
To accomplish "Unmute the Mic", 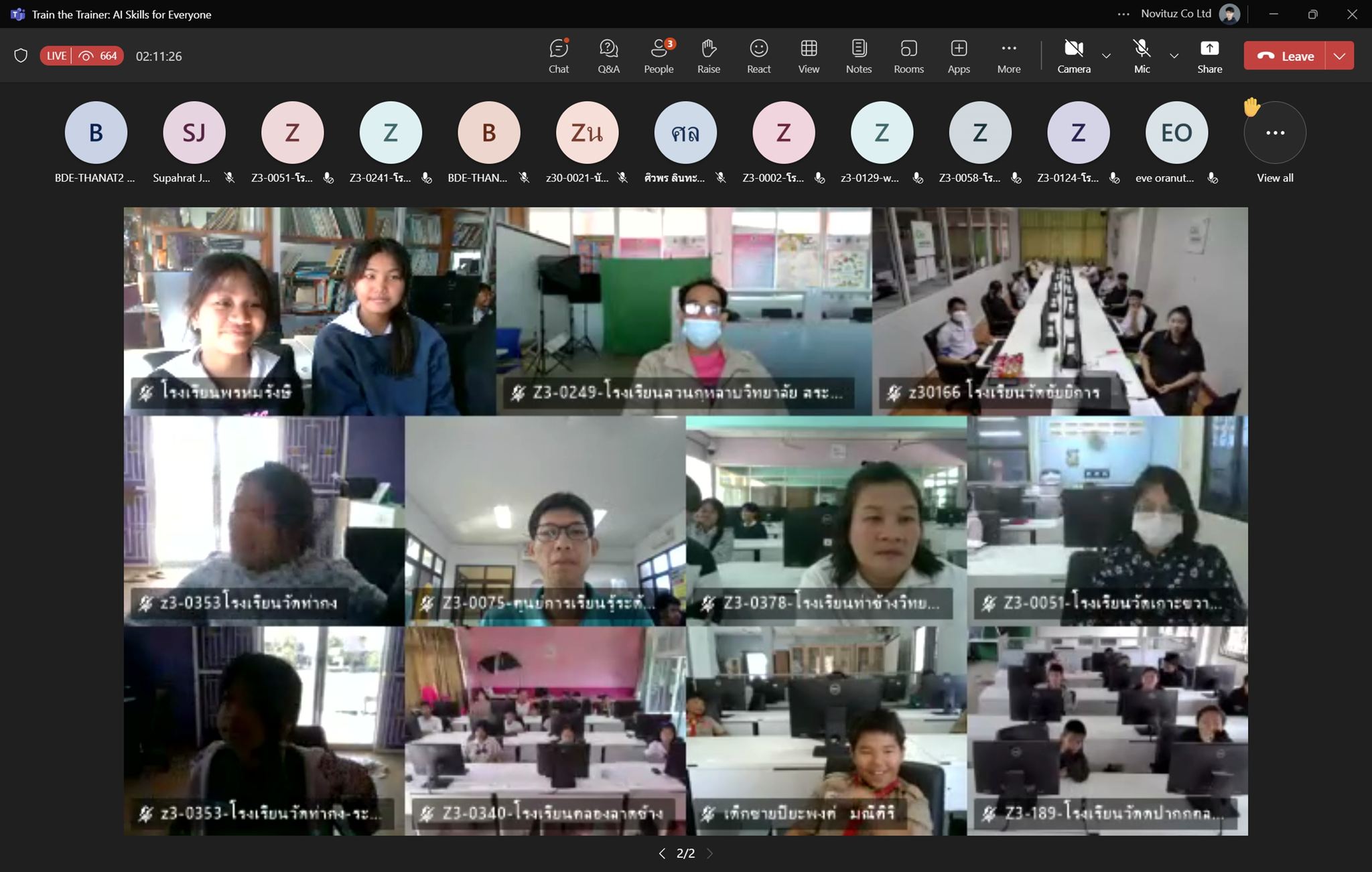I will 1142,56.
